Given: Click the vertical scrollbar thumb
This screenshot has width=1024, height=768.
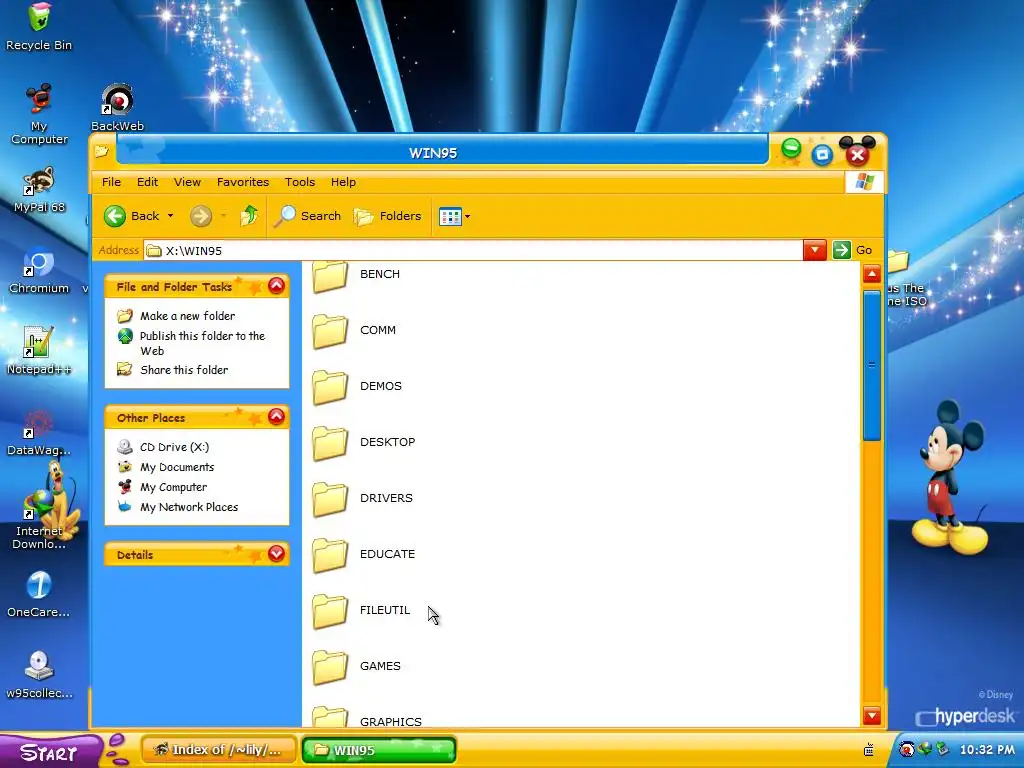Looking at the screenshot, I should (872, 366).
